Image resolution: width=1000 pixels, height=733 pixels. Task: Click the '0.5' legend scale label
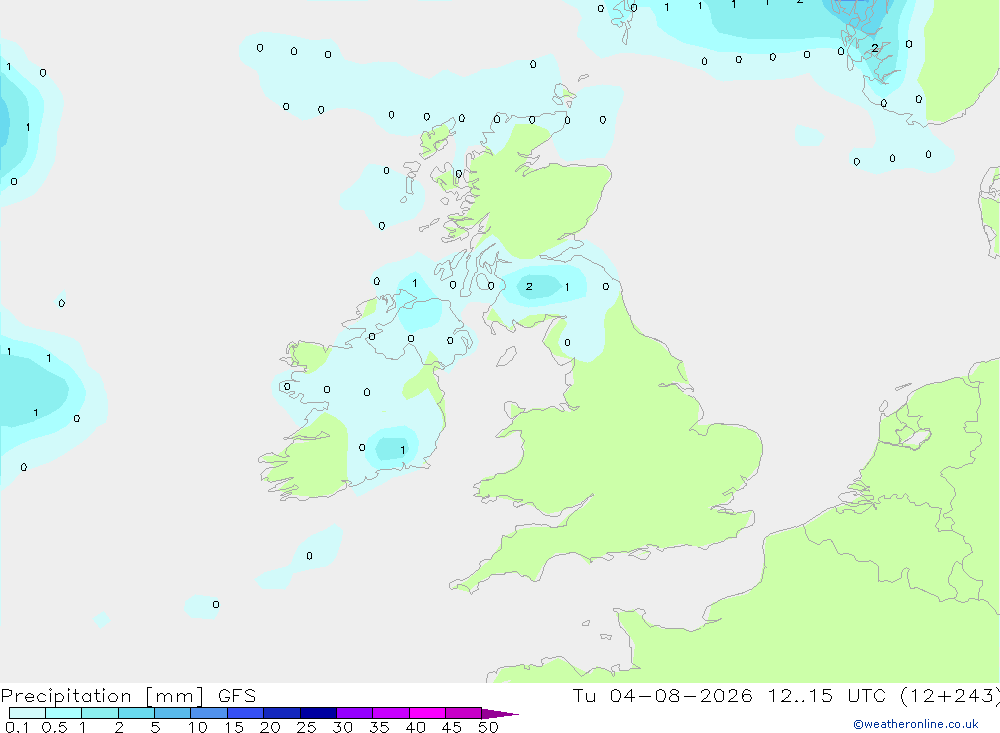(x=54, y=727)
